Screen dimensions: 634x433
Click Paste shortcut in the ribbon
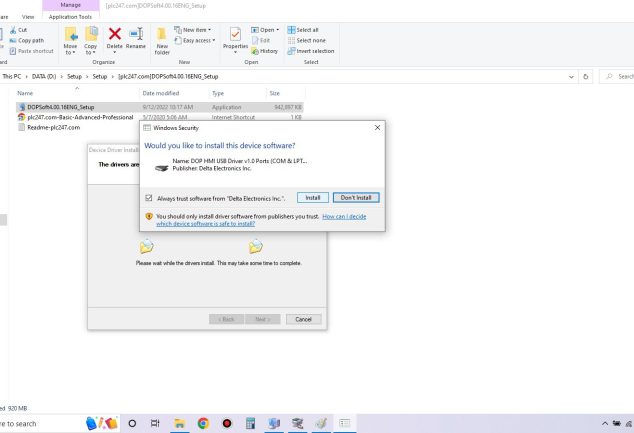pos(32,51)
